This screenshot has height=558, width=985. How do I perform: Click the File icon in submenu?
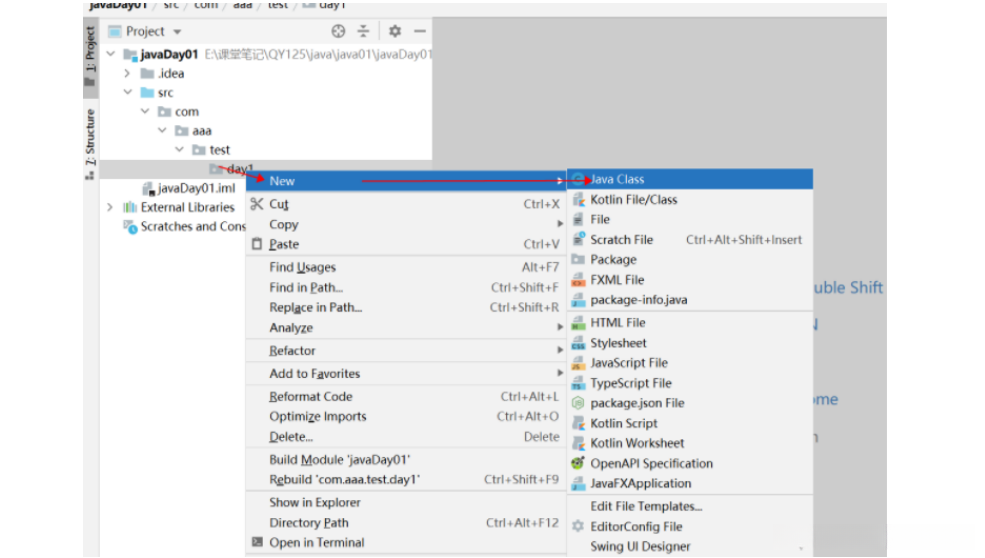[579, 219]
